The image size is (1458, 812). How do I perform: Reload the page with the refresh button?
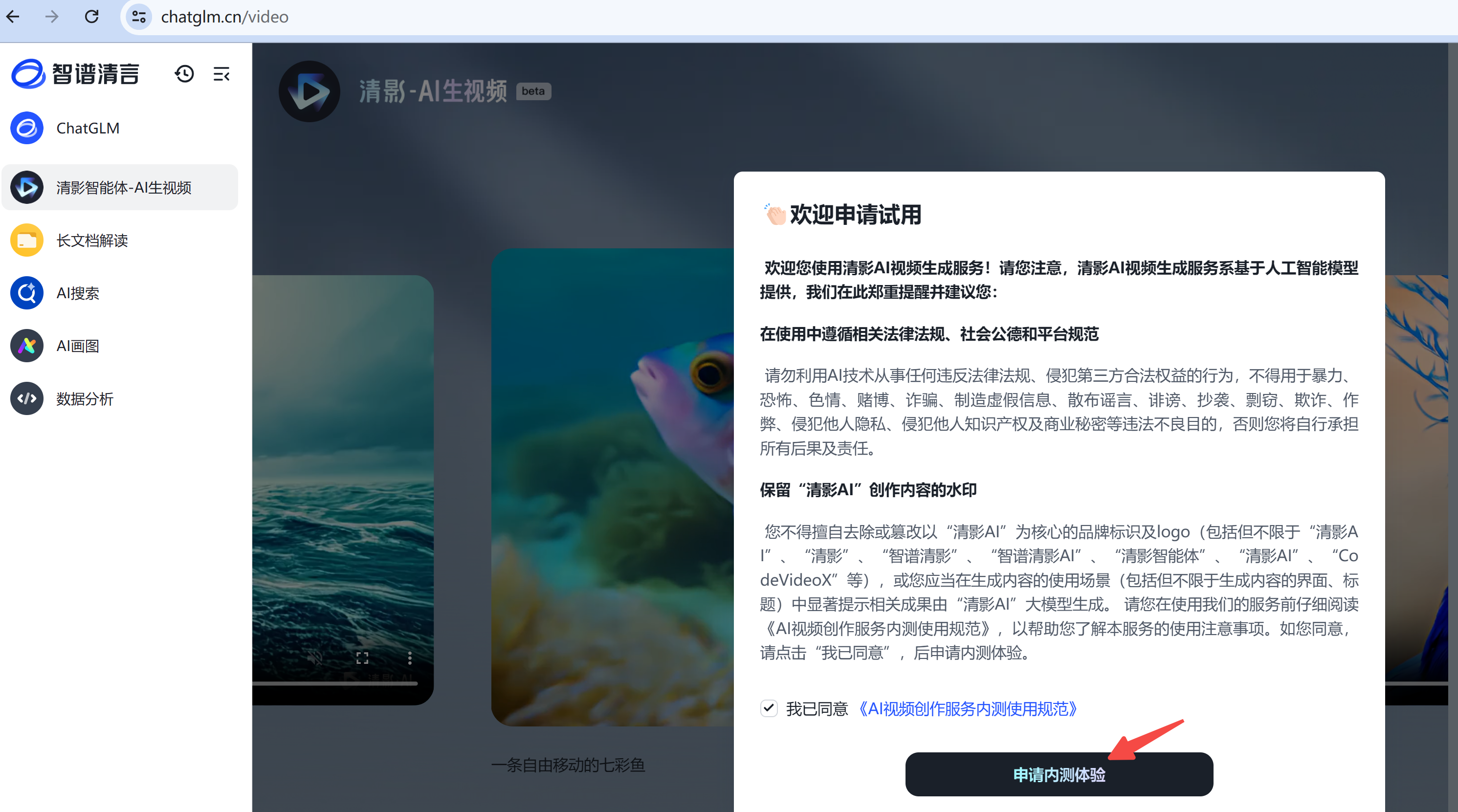pos(92,17)
